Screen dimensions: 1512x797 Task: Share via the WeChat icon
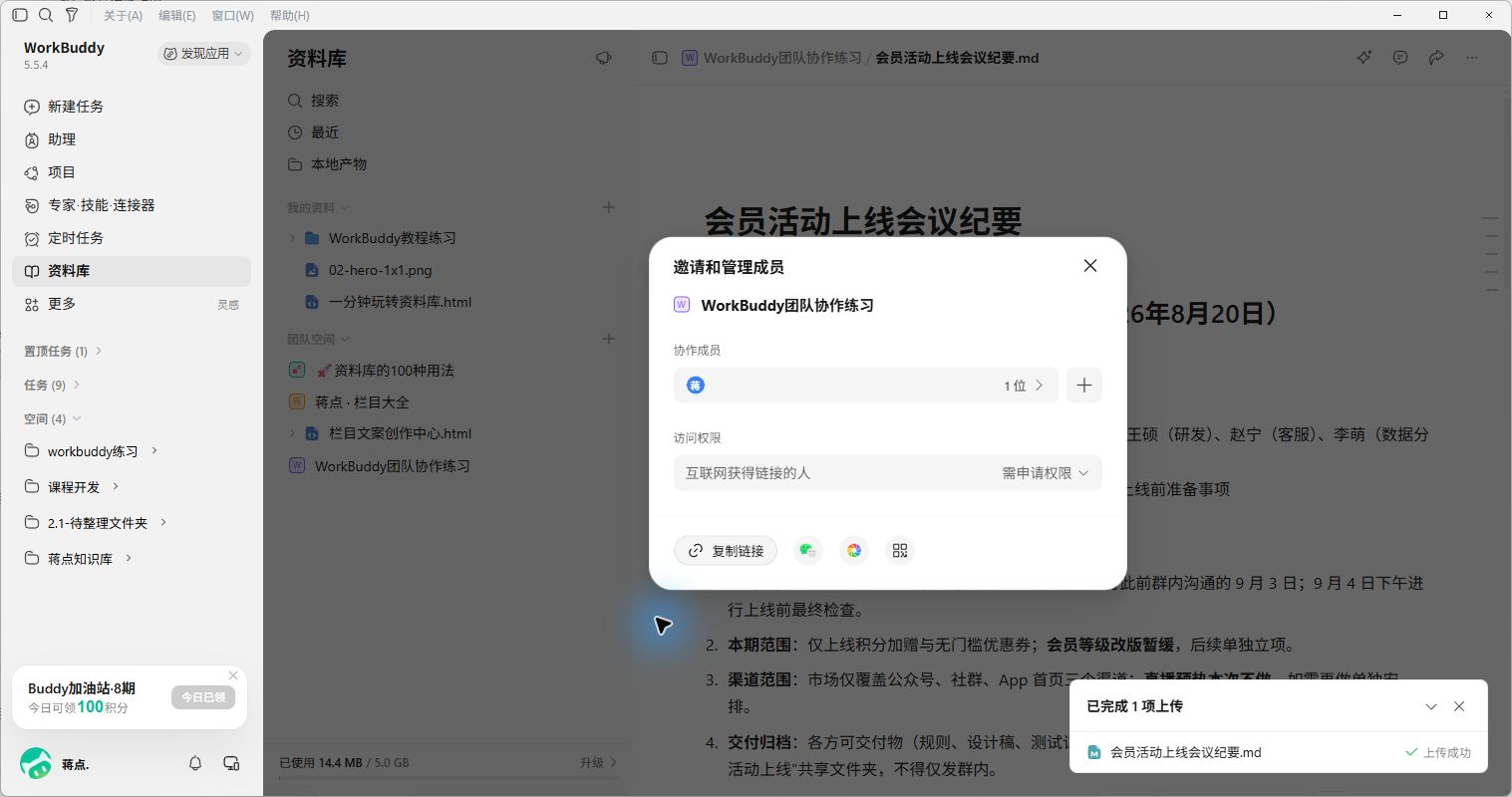(x=807, y=551)
